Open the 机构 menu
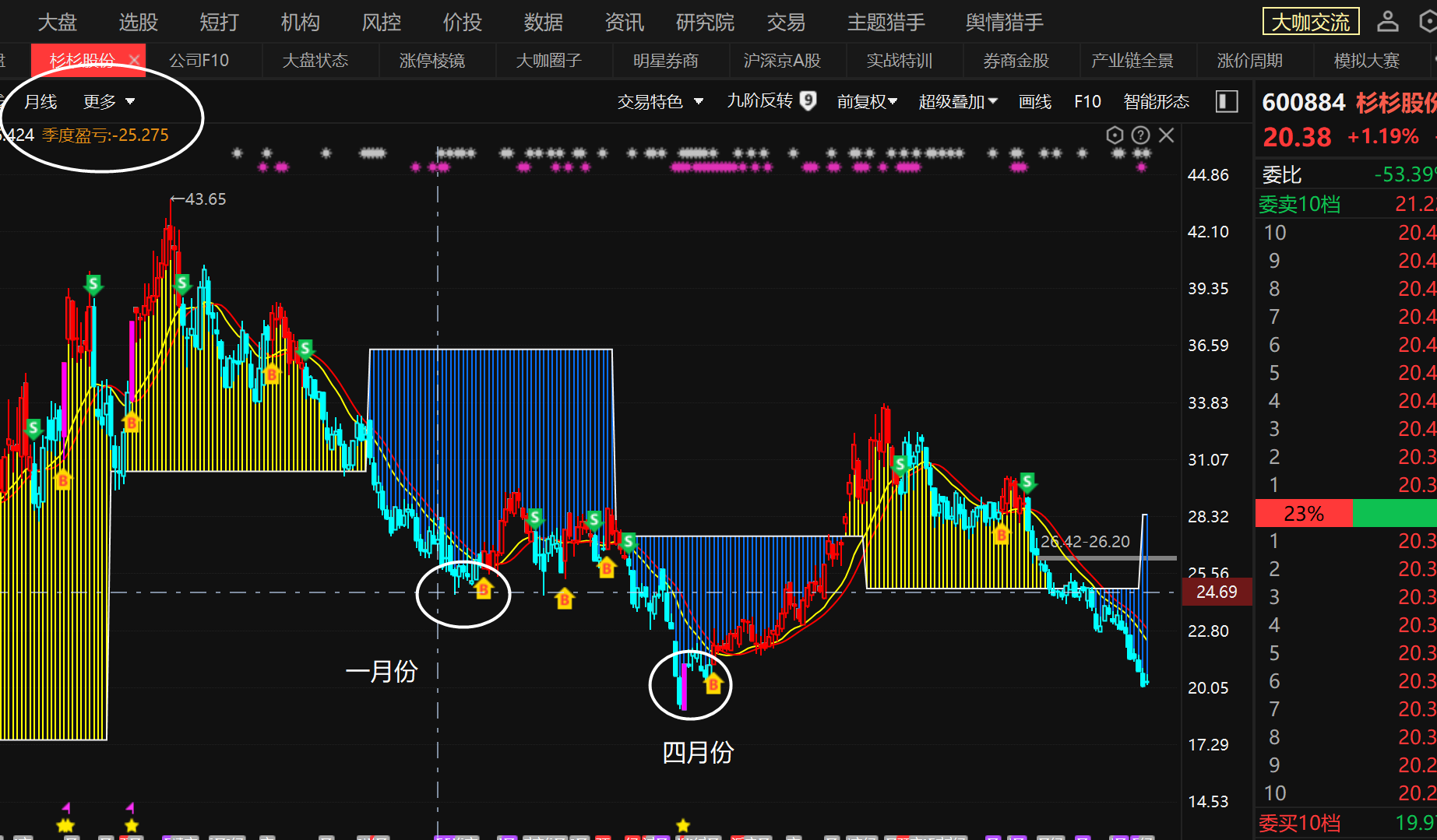 [x=301, y=22]
